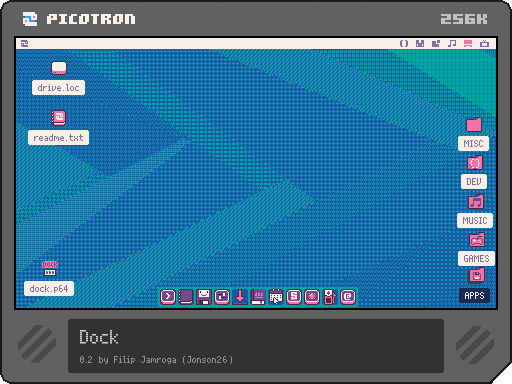The width and height of the screenshot is (512, 384).
Task: Launch the pink splat app in dock
Action: (x=312, y=297)
